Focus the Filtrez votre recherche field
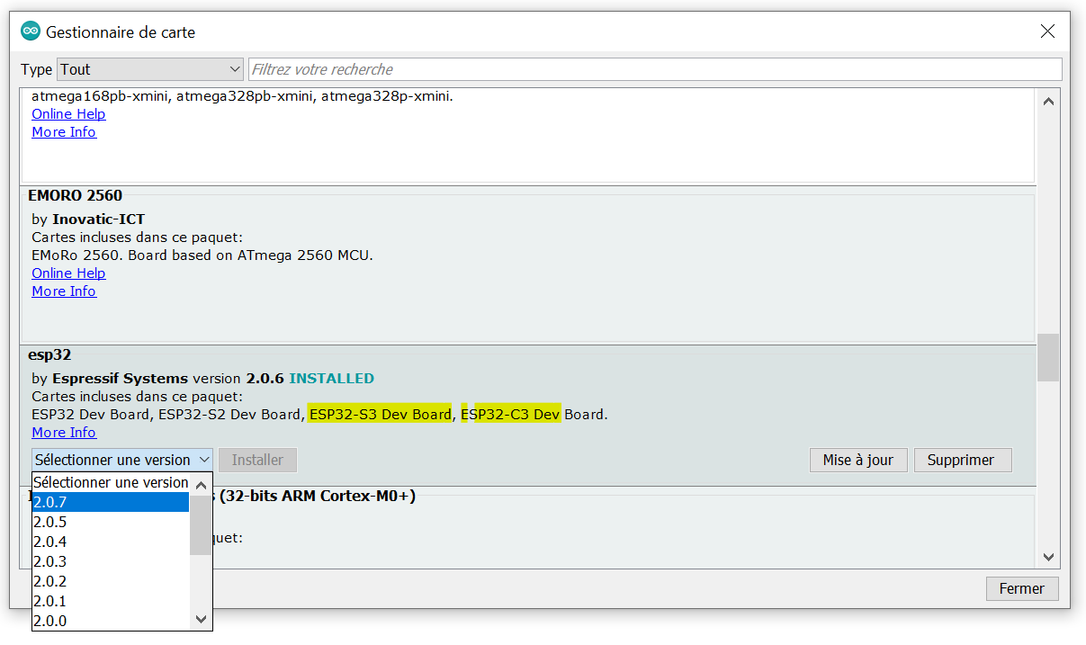The height and width of the screenshot is (645, 1086). pyautogui.click(x=655, y=69)
